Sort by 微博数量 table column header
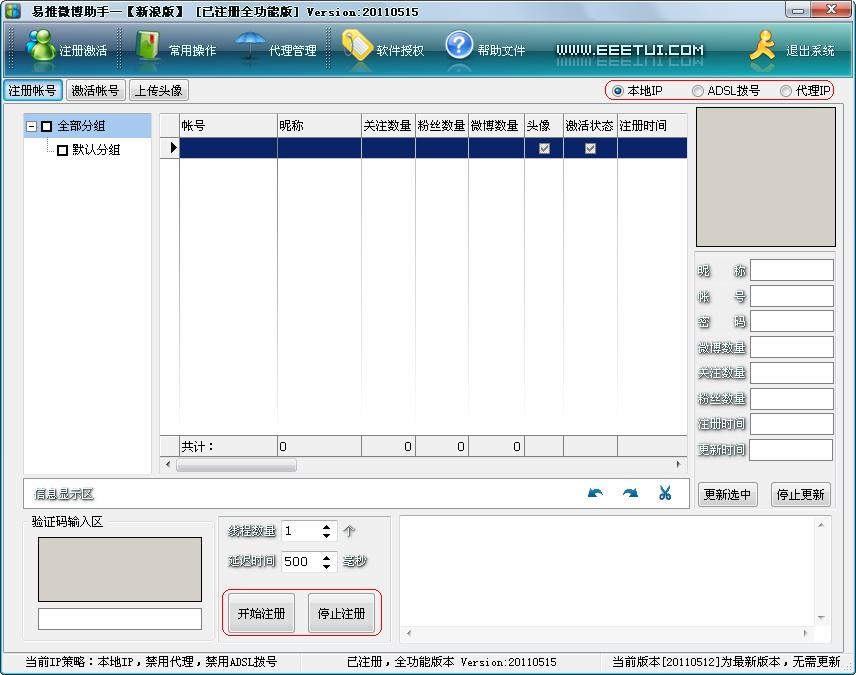Screen dimensions: 856x675 (x=496, y=126)
